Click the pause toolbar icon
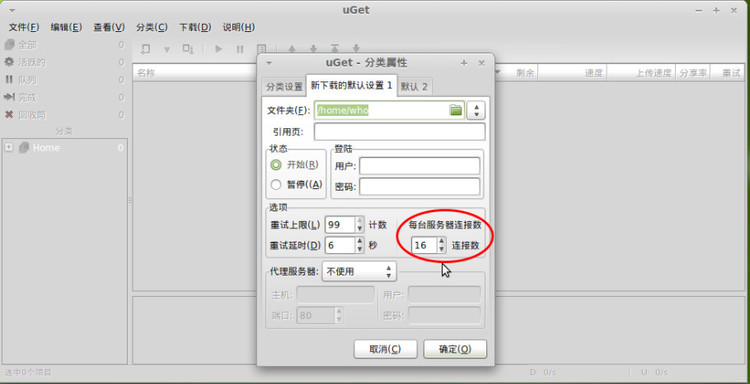The image size is (750, 384). pos(240,49)
